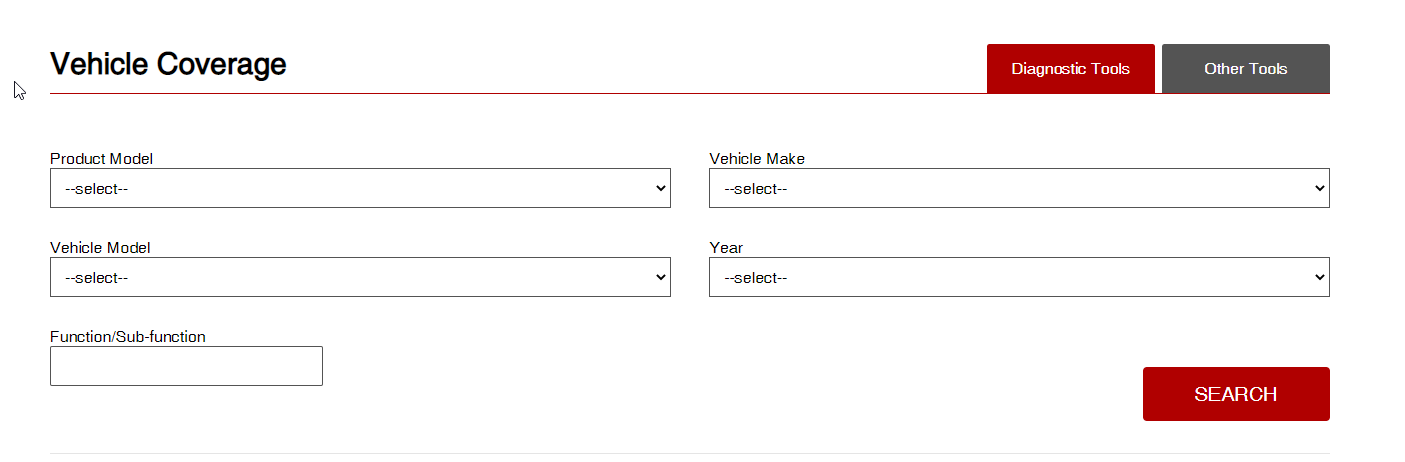The image size is (1405, 462).
Task: Click the light separator line below SEARCH
Action: (690, 453)
